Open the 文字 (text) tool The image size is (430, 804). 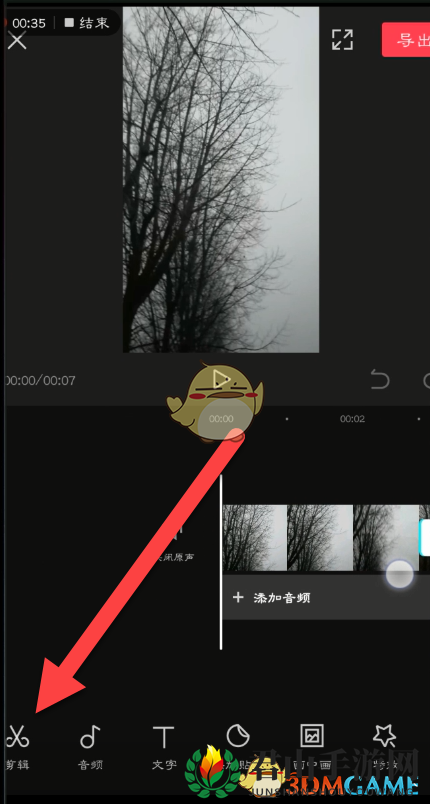coord(164,746)
